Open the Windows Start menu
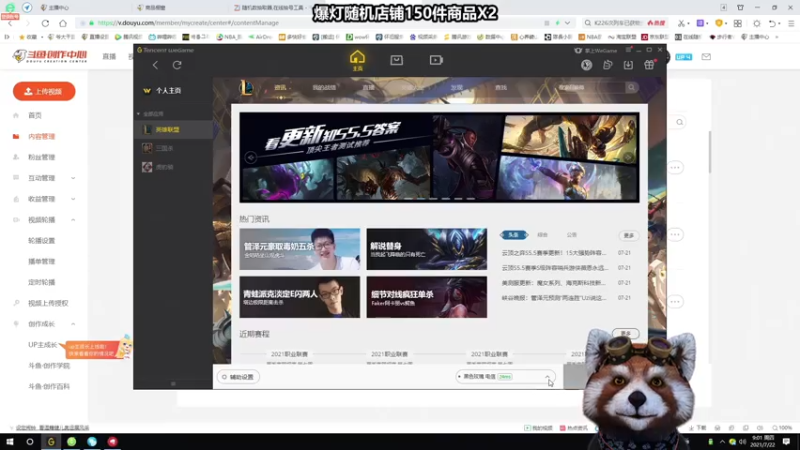Image resolution: width=800 pixels, height=450 pixels. pos(10,442)
